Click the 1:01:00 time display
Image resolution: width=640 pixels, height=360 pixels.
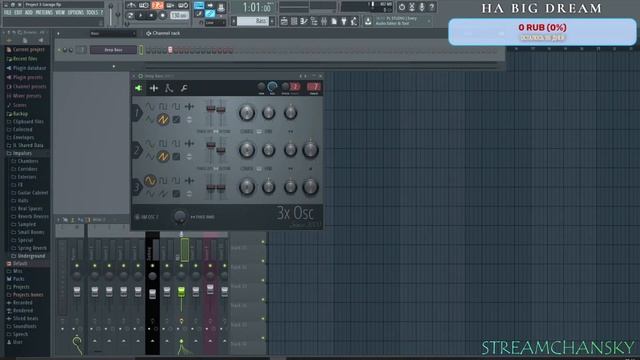click(x=257, y=7)
